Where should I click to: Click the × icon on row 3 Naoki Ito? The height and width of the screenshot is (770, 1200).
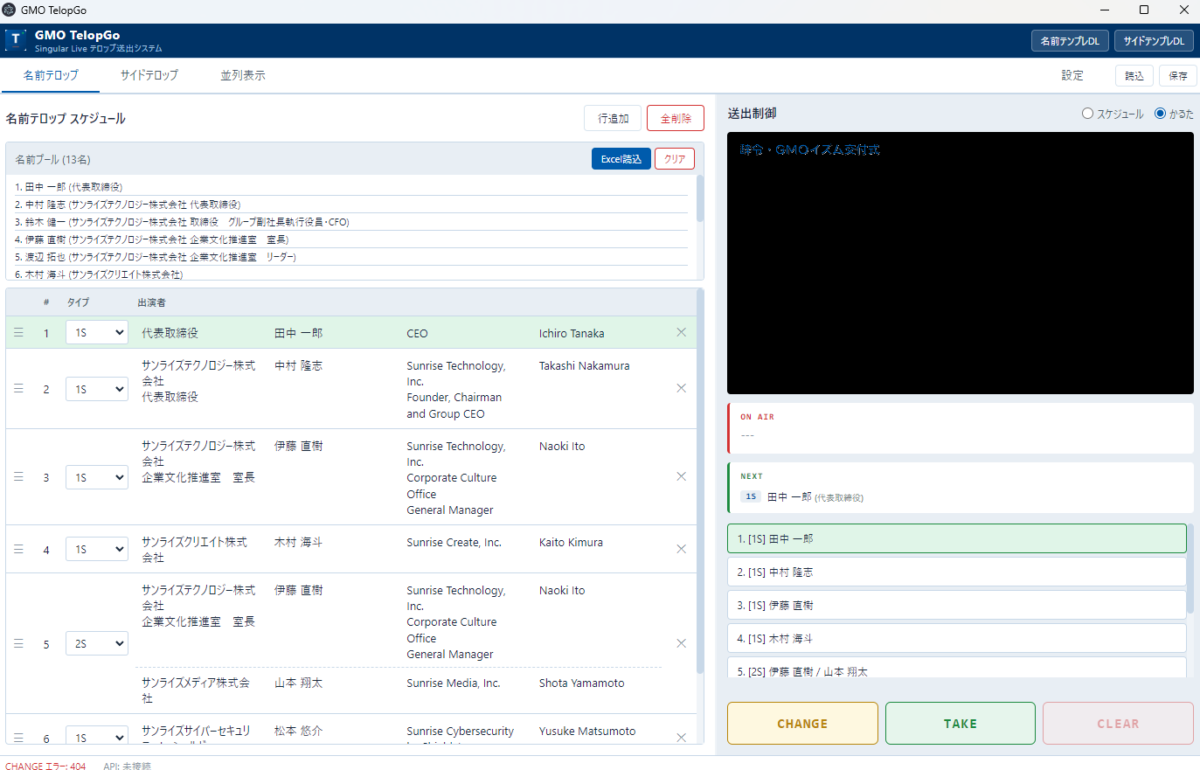click(x=681, y=477)
